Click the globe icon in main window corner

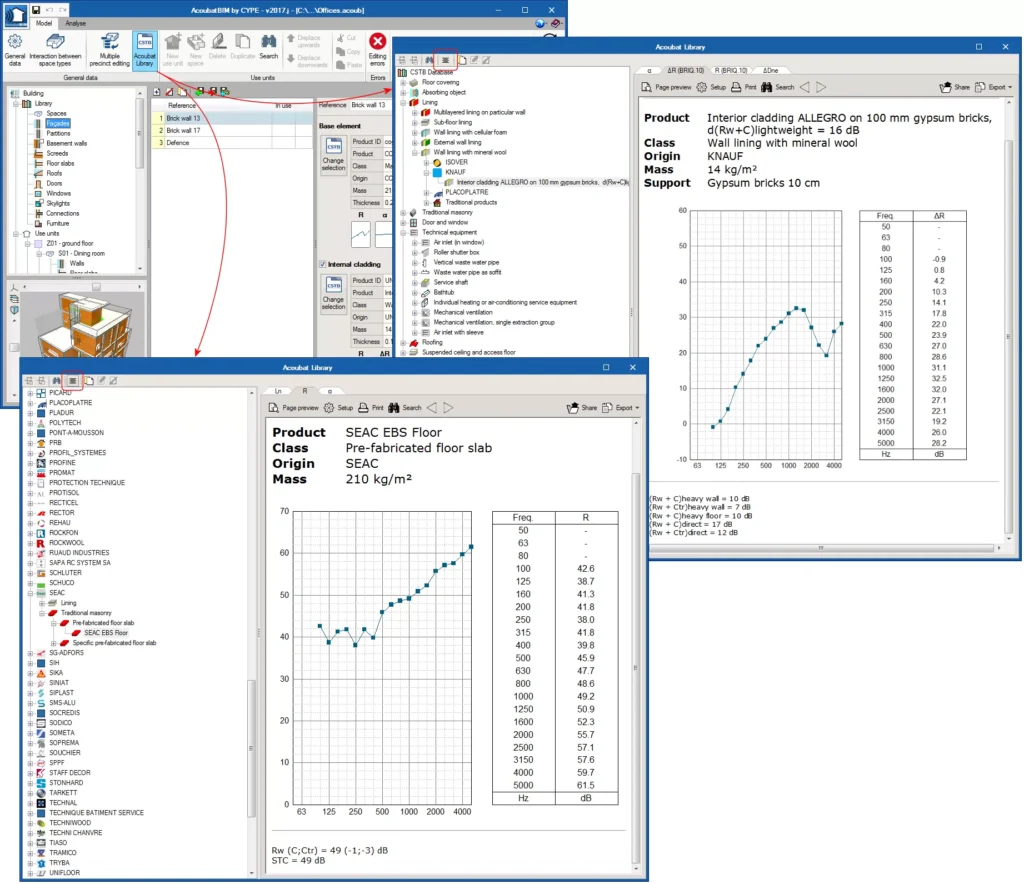(540, 23)
